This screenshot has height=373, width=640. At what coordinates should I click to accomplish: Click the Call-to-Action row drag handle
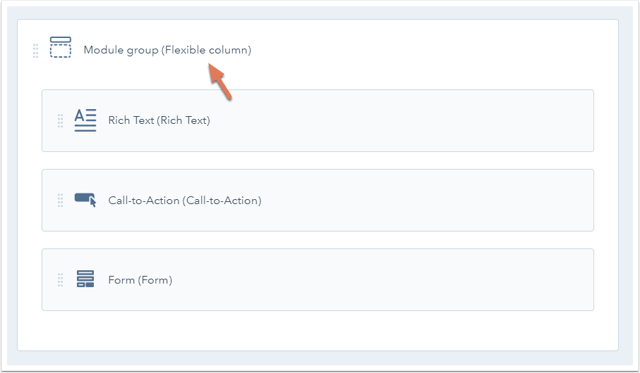tap(60, 200)
